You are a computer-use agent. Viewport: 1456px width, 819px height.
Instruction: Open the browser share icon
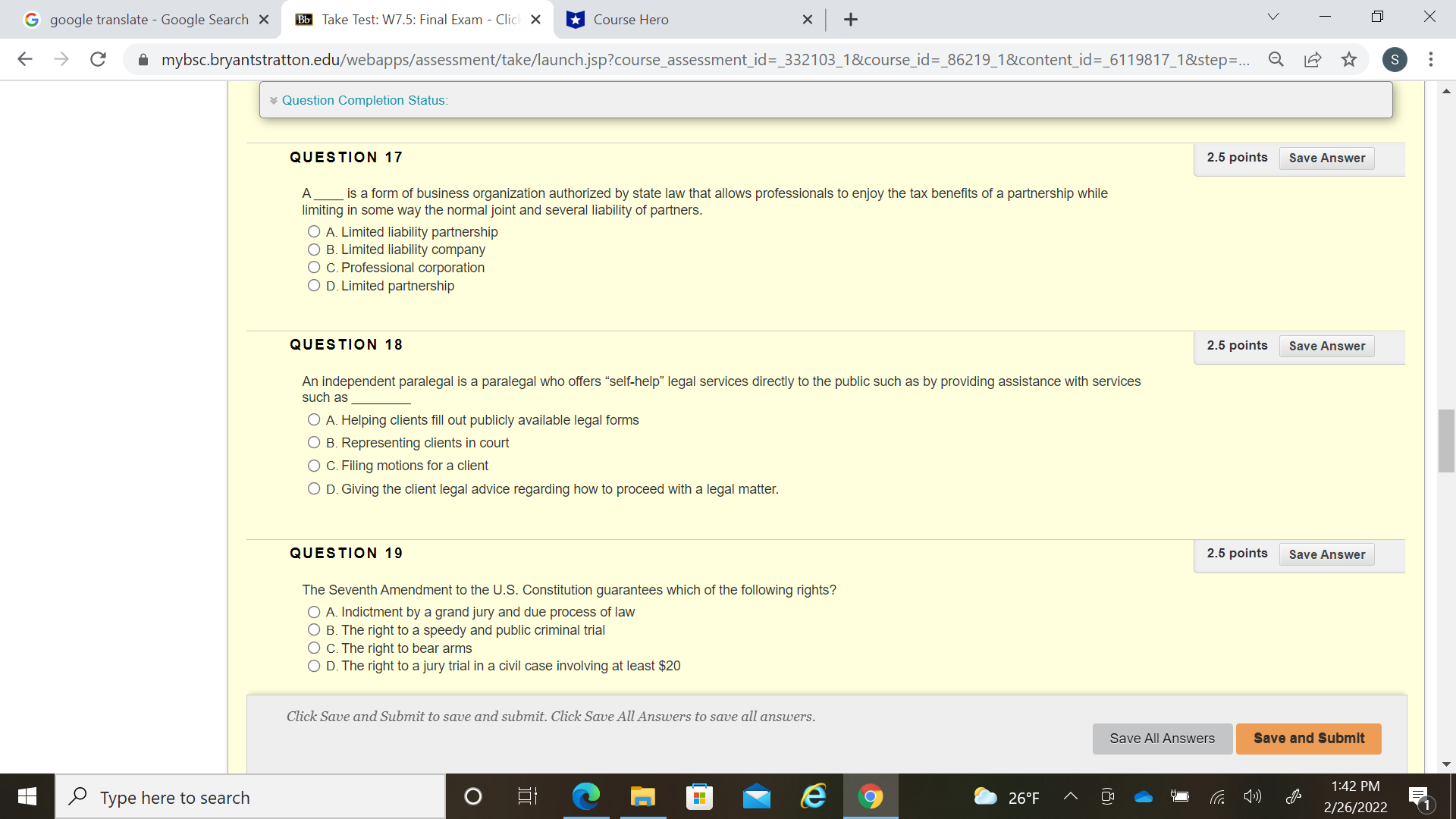click(1313, 59)
